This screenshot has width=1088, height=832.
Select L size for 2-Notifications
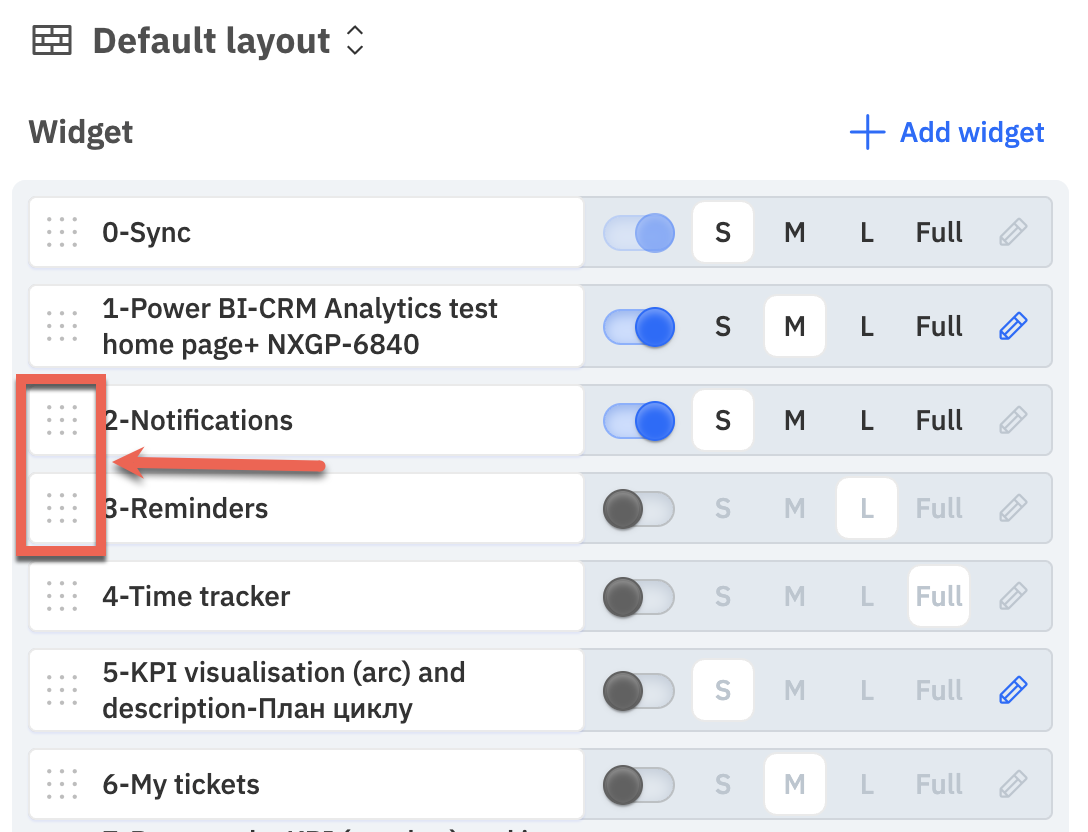(867, 421)
